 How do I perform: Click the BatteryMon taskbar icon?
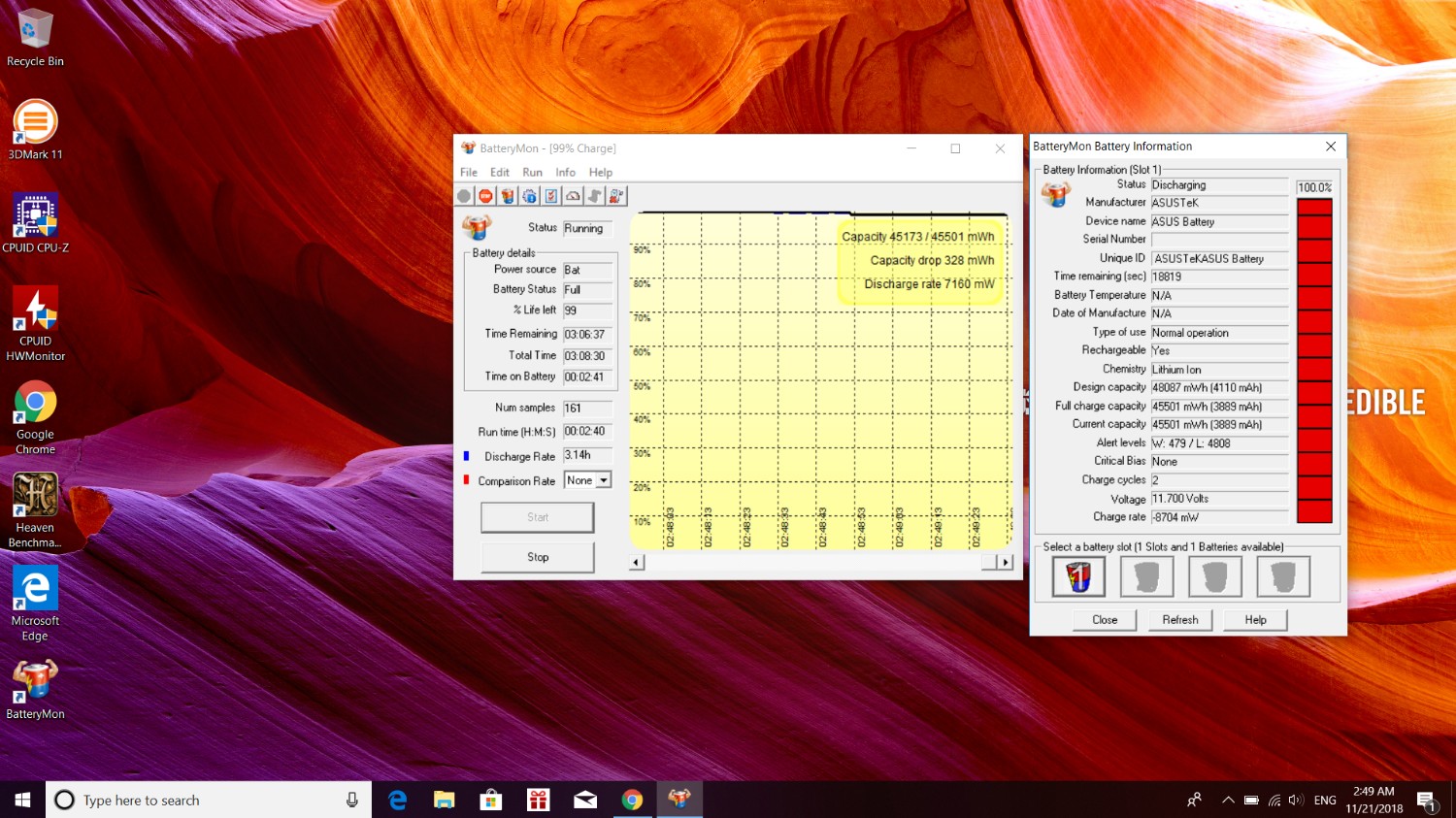click(x=679, y=800)
